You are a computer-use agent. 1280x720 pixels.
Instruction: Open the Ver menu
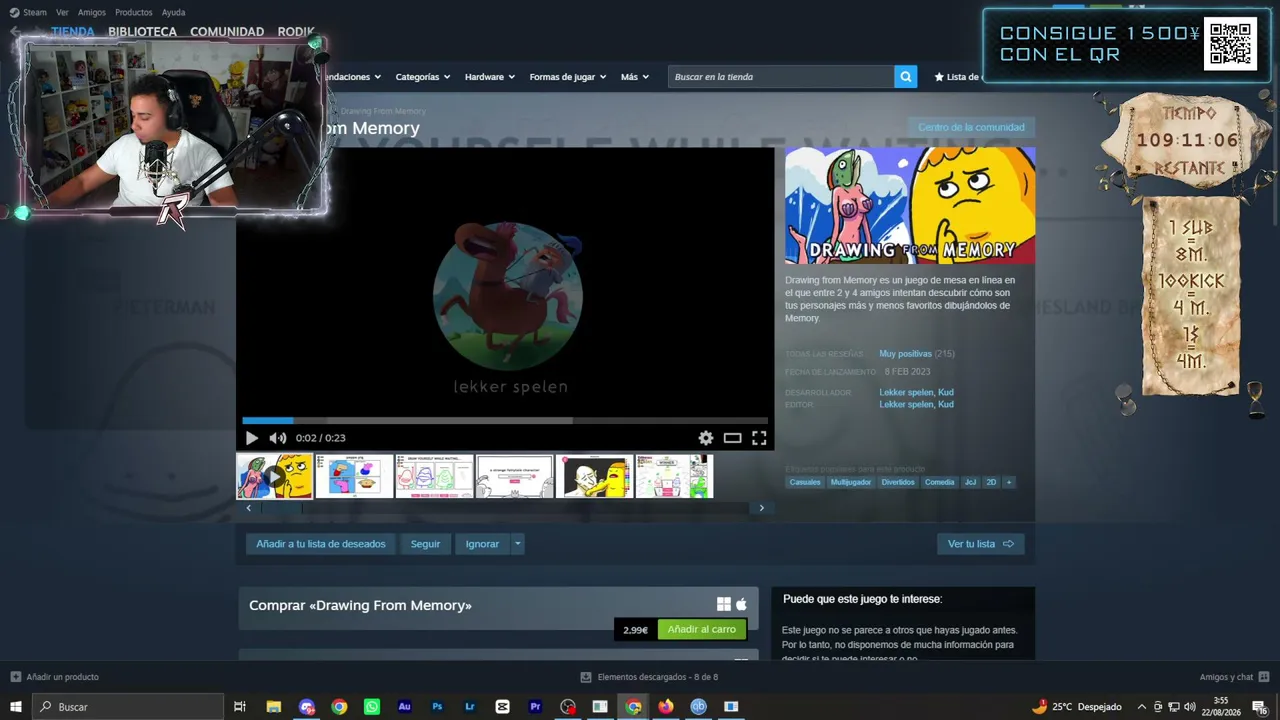[62, 12]
